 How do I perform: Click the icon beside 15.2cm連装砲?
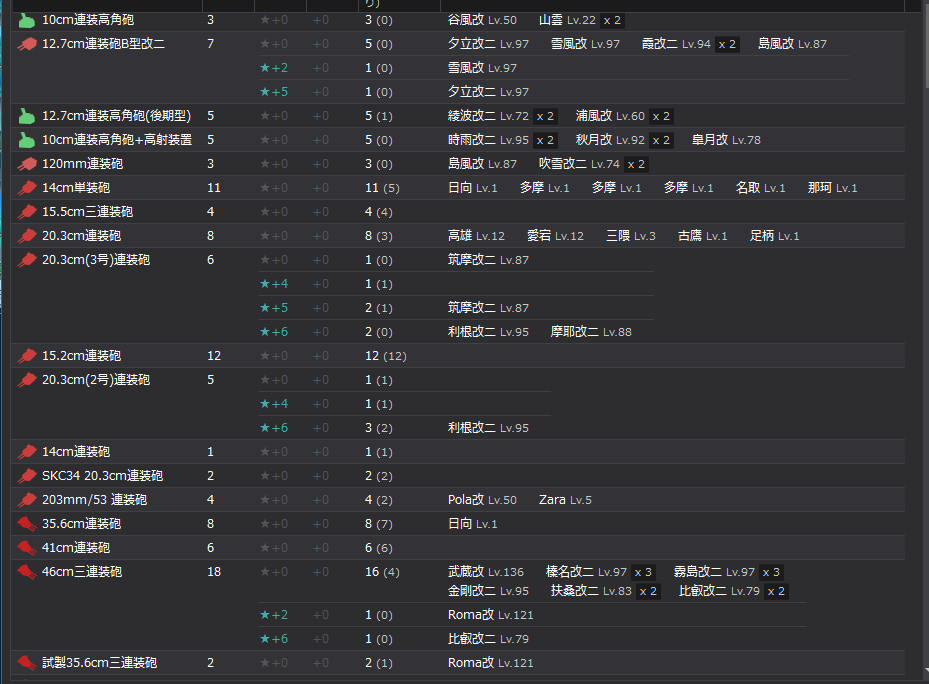pyautogui.click(x=27, y=356)
